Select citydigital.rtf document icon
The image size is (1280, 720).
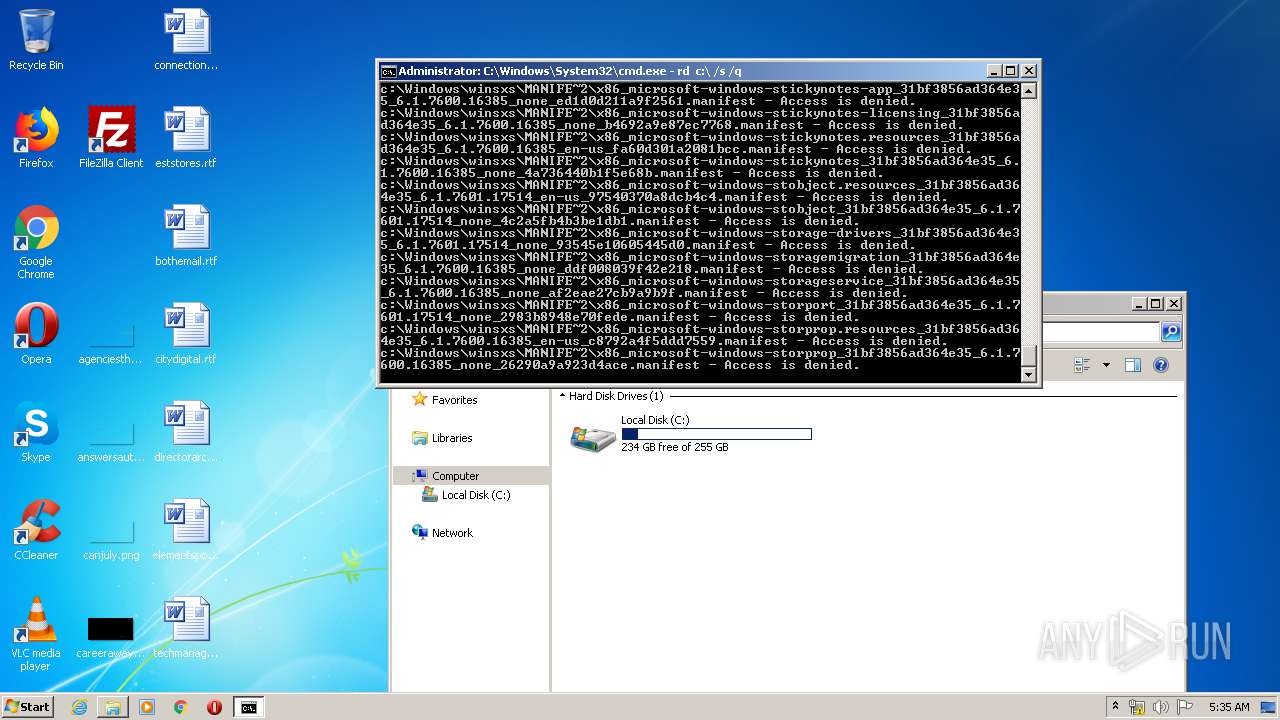point(186,334)
